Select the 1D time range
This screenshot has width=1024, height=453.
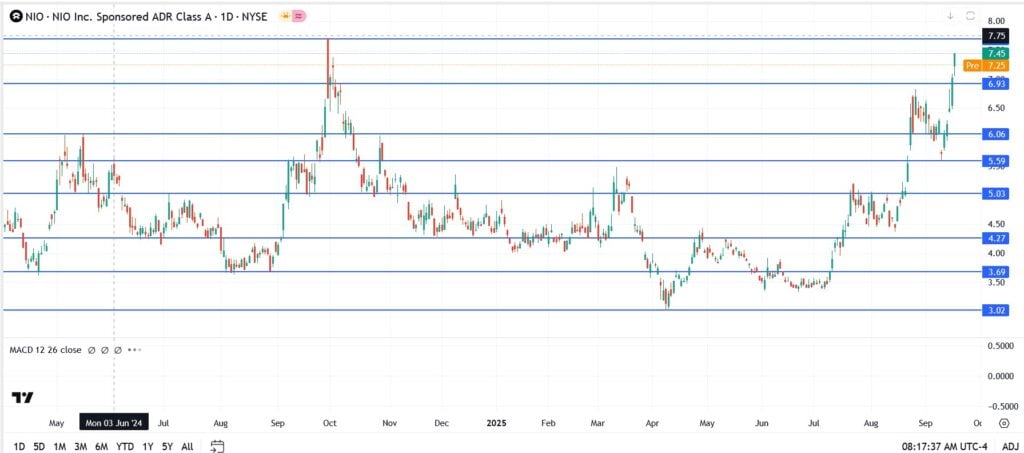pos(20,446)
